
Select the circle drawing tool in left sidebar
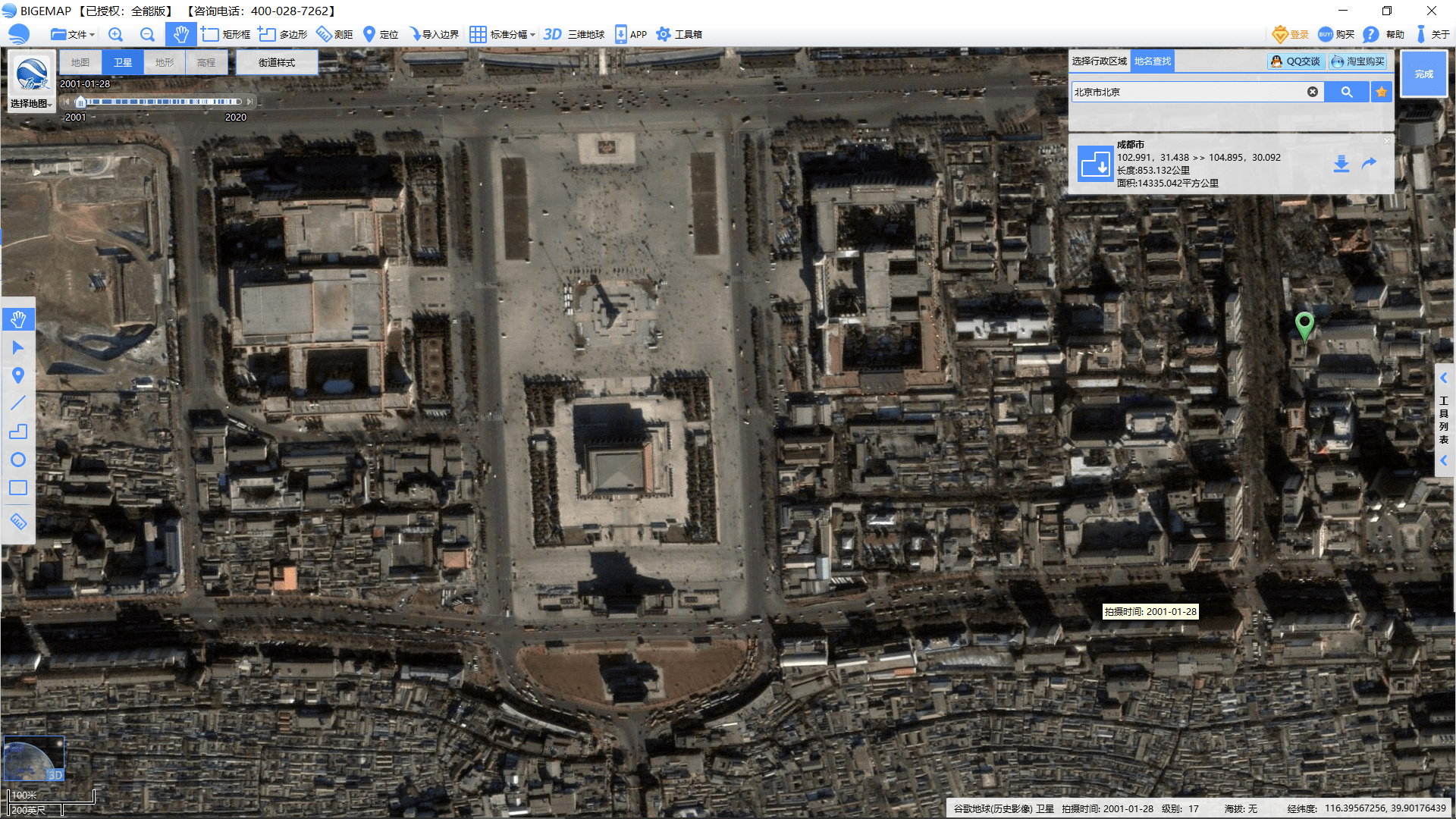pos(18,460)
